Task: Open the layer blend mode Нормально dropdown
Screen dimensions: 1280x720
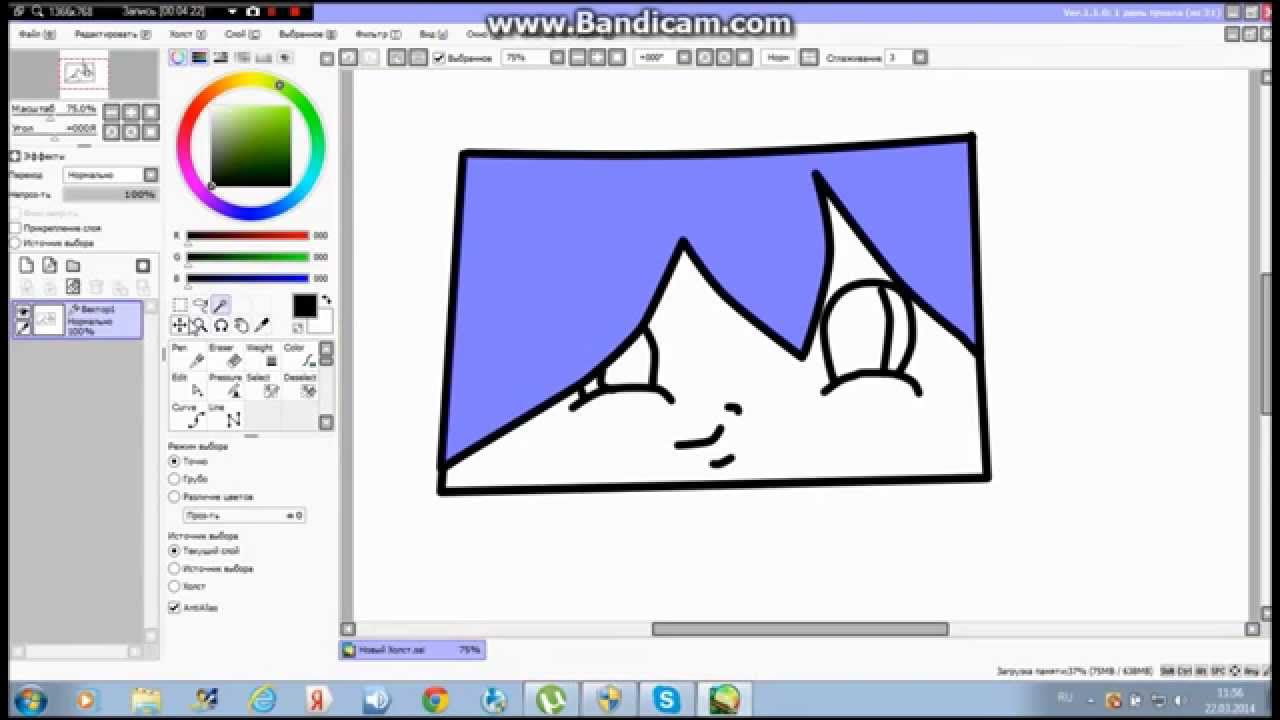Action: coord(110,175)
